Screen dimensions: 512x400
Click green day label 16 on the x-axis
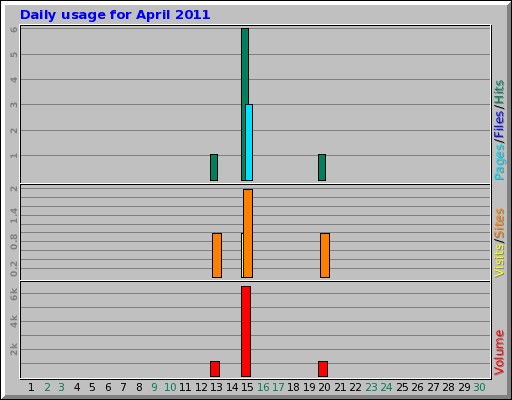pyautogui.click(x=263, y=387)
